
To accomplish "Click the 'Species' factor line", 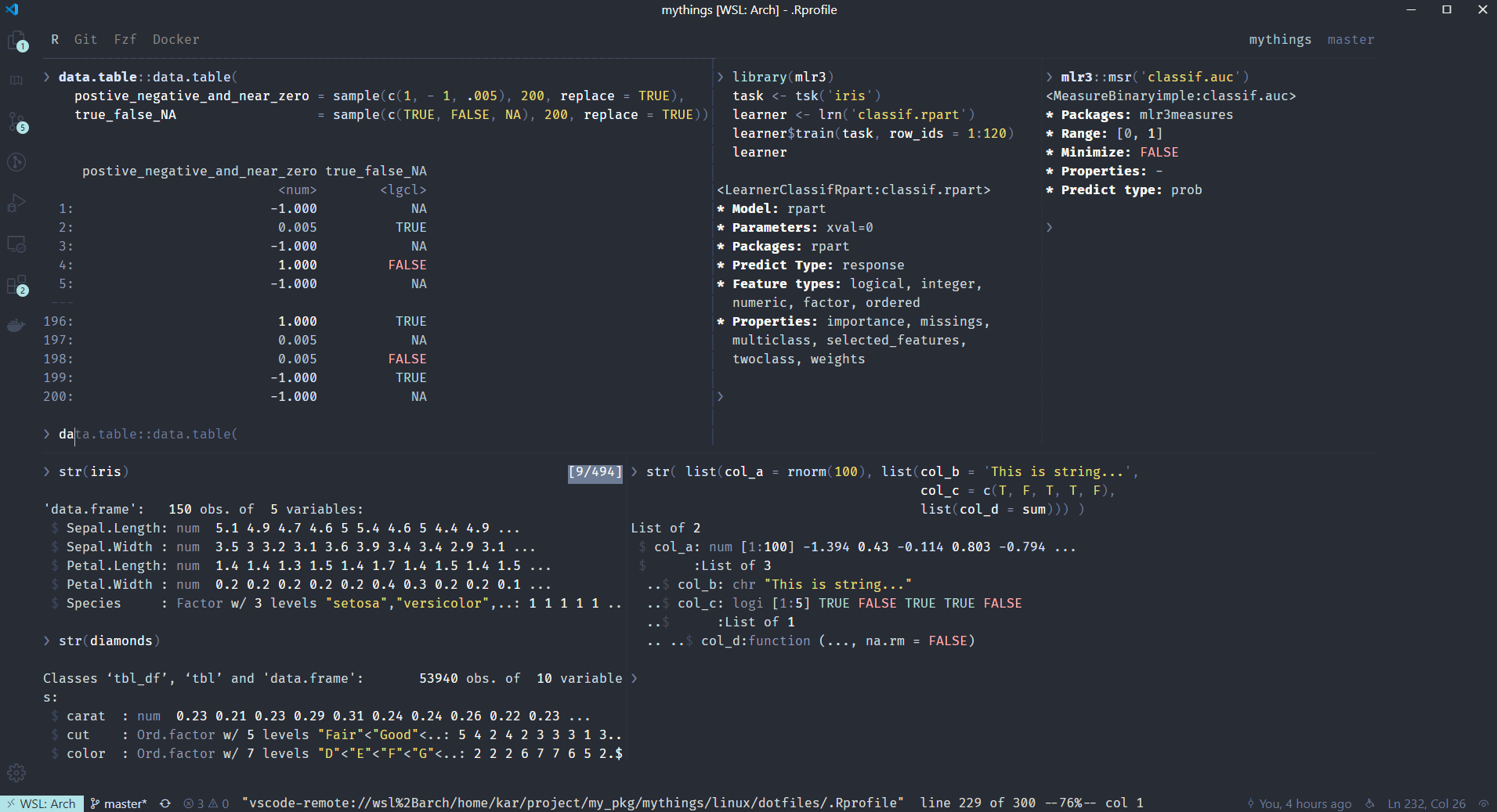I will click(337, 603).
